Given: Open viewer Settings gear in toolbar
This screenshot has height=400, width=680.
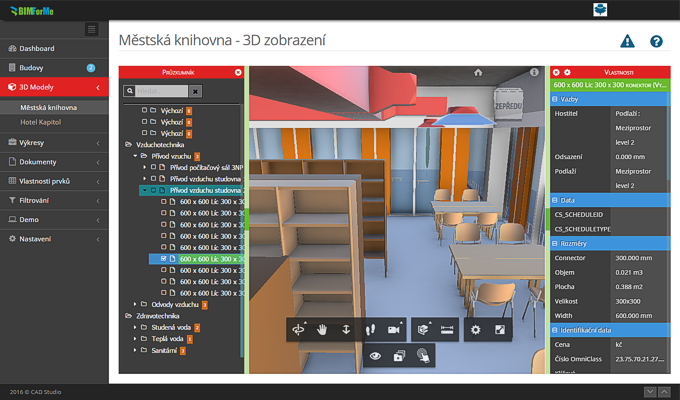Looking at the screenshot, I should (476, 329).
